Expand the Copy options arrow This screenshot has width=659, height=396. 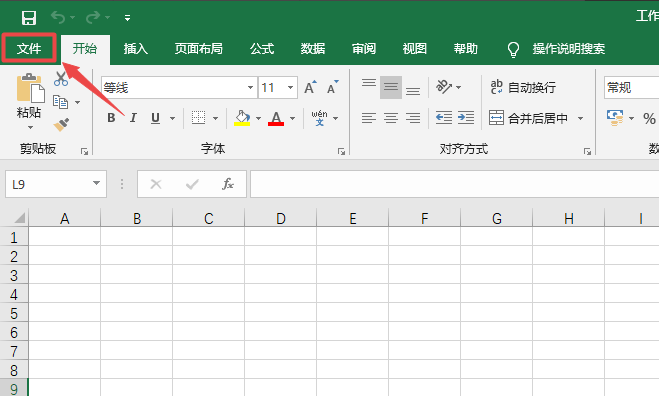pyautogui.click(x=77, y=102)
